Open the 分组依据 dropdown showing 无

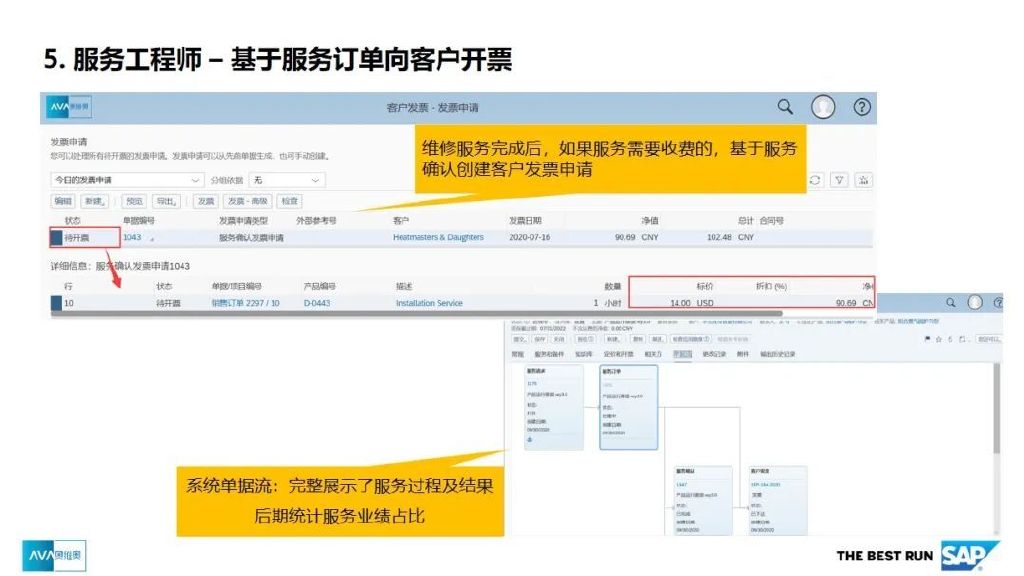point(287,180)
